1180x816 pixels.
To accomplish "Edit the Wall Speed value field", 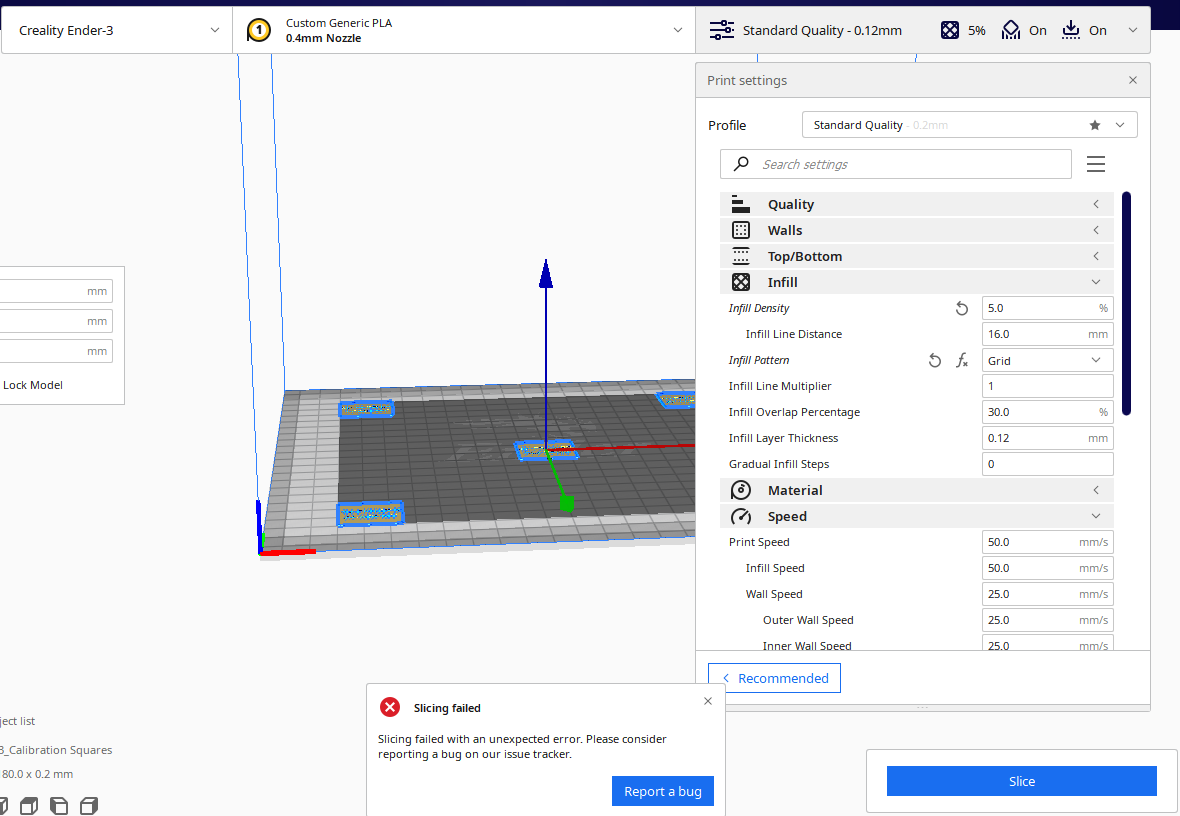I will click(1047, 594).
